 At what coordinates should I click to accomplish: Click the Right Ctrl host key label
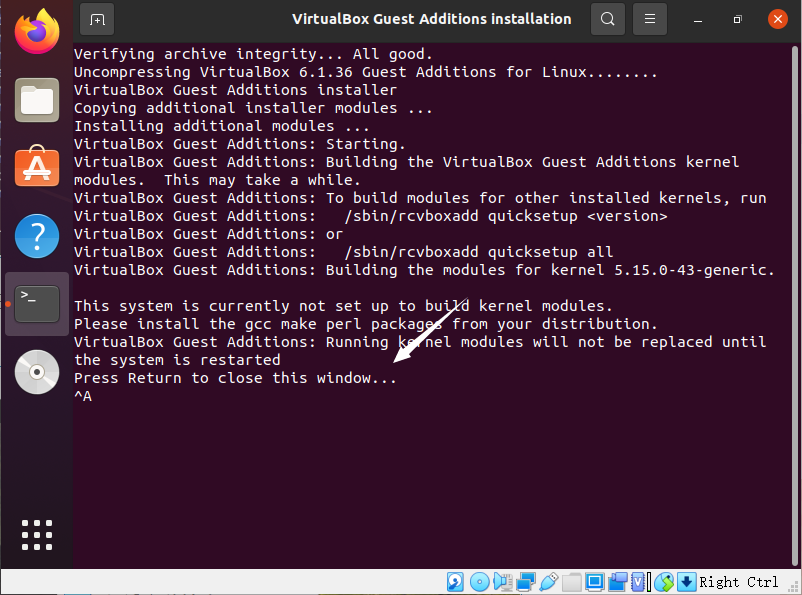tap(739, 582)
